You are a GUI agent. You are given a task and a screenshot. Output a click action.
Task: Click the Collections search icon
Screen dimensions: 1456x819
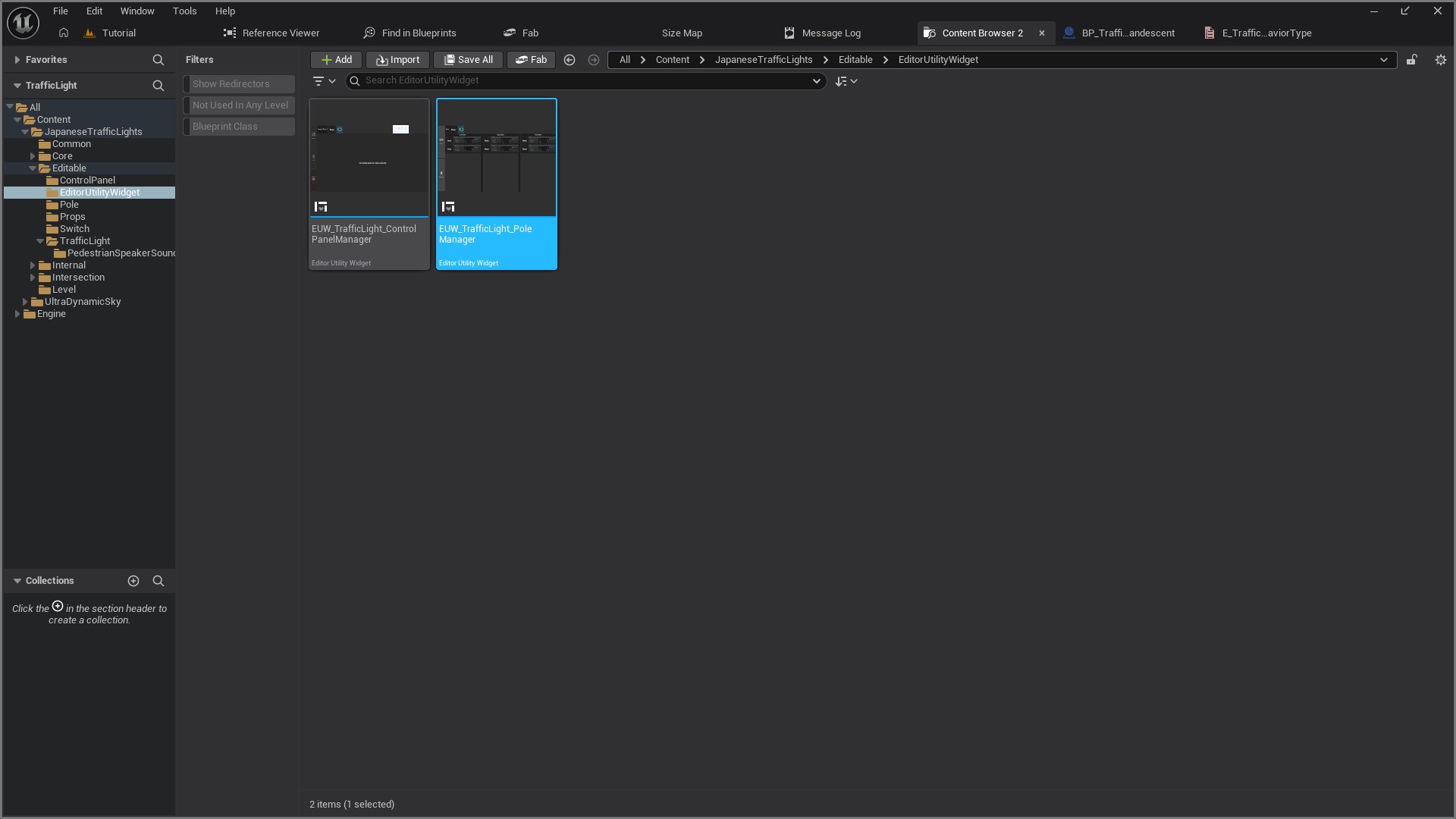coord(158,581)
